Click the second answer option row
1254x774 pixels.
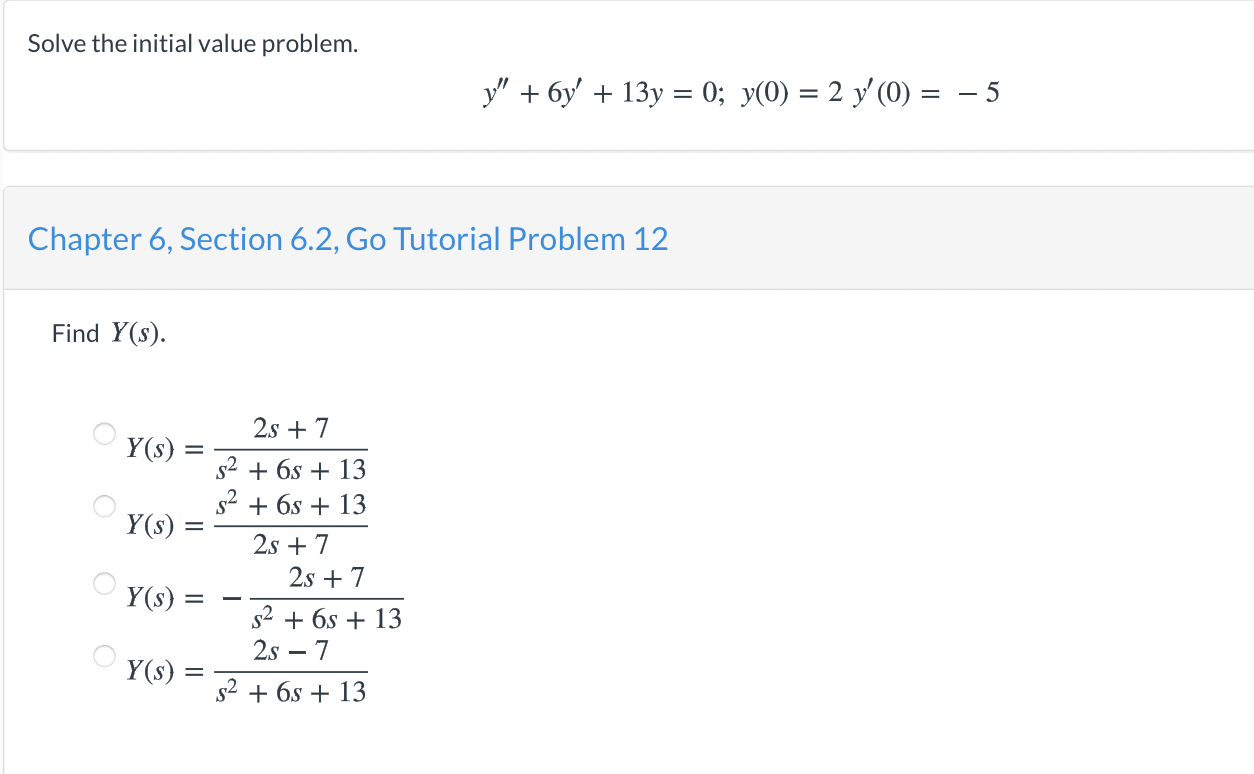point(250,523)
